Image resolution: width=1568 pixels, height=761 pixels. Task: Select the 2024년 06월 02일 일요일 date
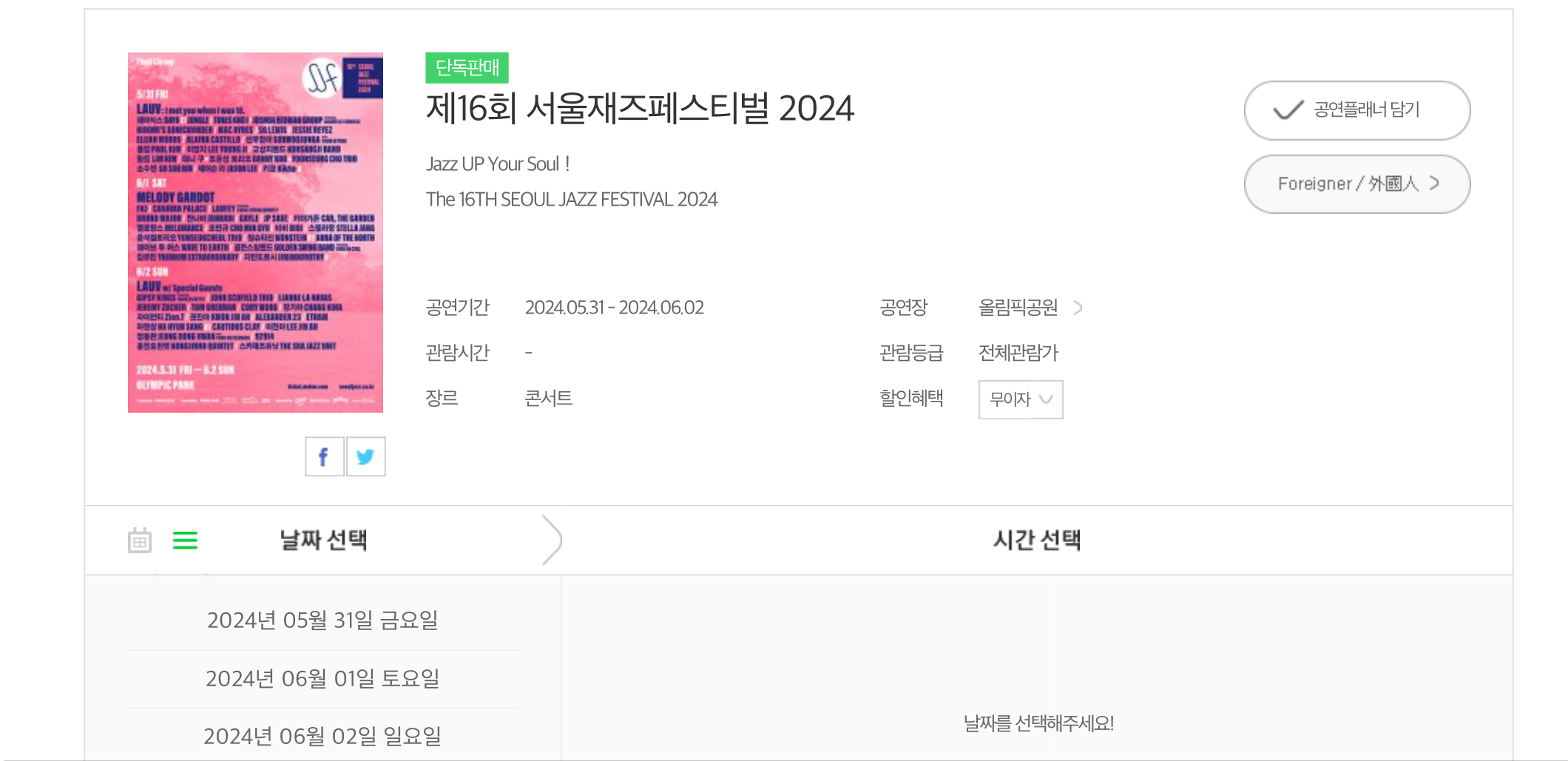[323, 736]
